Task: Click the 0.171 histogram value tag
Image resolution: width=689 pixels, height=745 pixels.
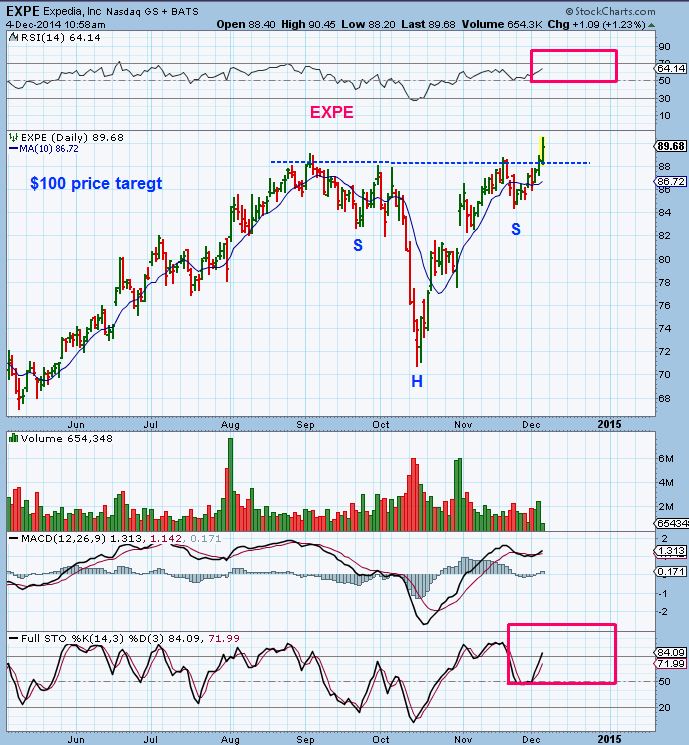Action: coord(671,572)
